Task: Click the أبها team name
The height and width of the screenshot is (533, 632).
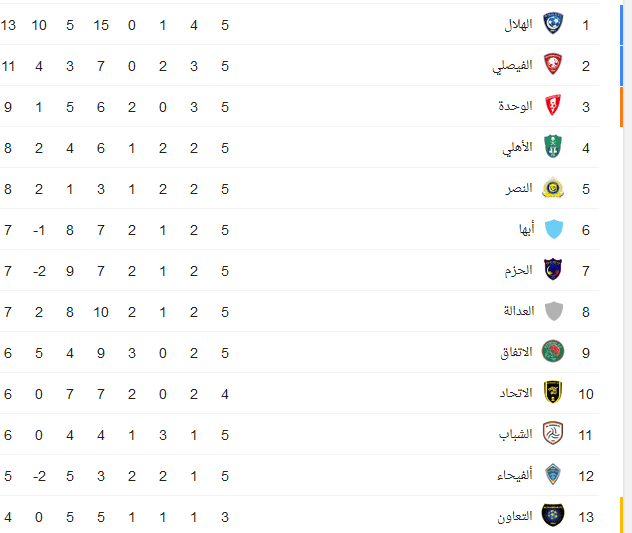Action: pyautogui.click(x=526, y=230)
